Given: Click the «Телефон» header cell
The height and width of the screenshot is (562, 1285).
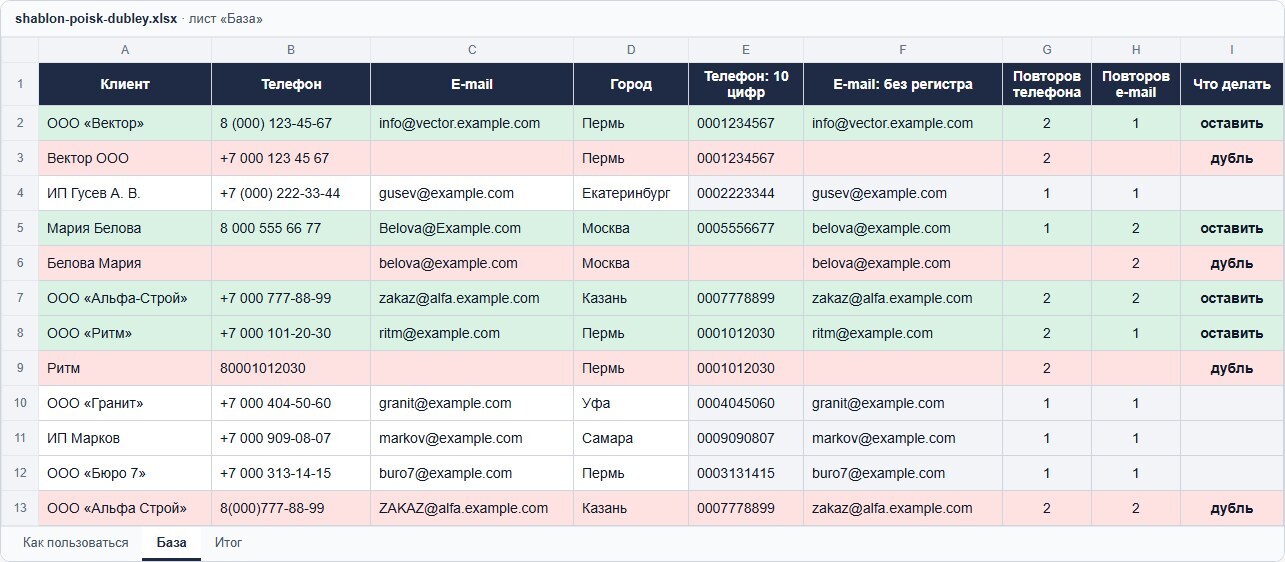Looking at the screenshot, I should coord(291,84).
